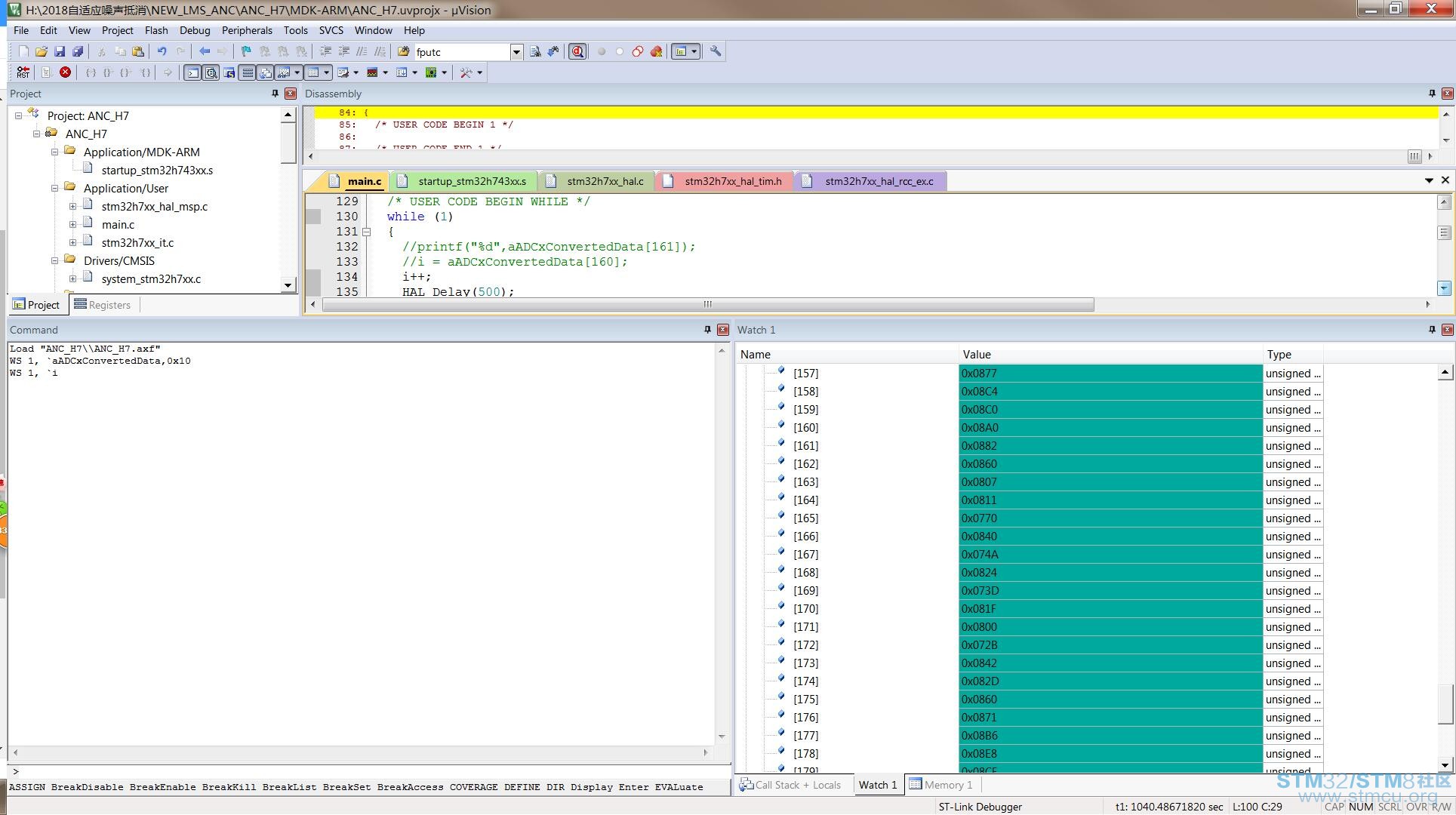The width and height of the screenshot is (1456, 815).
Task: Create a new file with toolbar icon
Action: [x=23, y=51]
